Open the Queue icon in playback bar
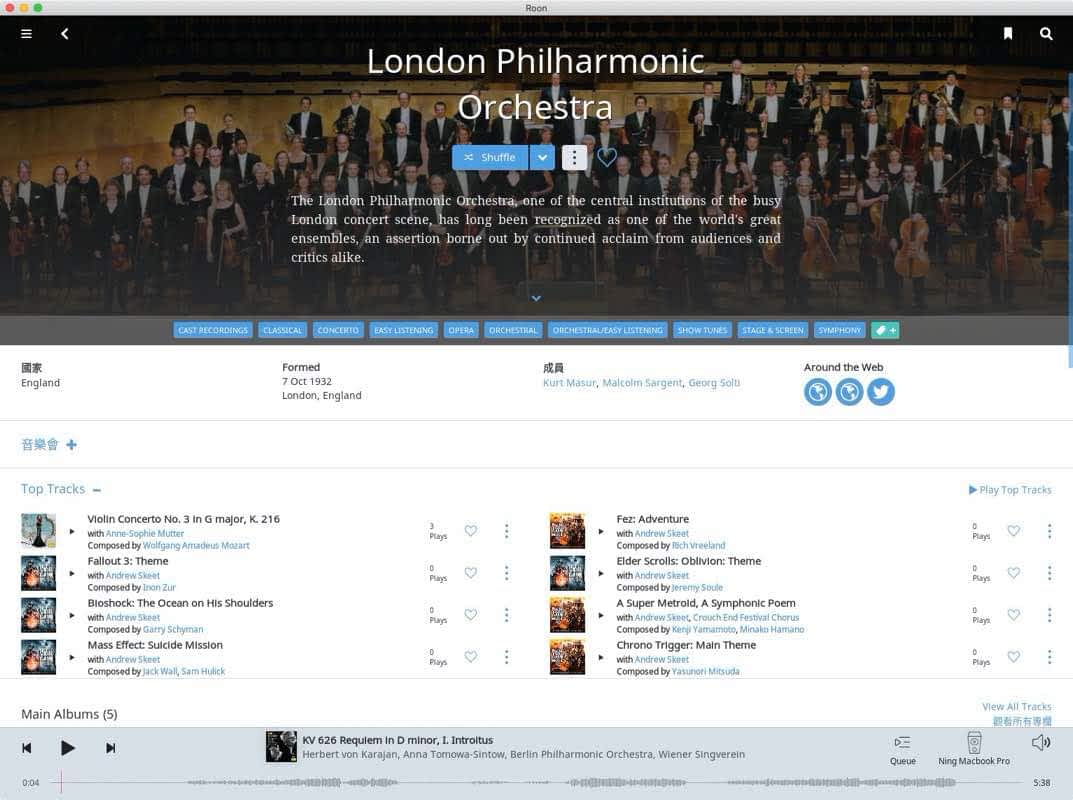The height and width of the screenshot is (800, 1073). 903,750
